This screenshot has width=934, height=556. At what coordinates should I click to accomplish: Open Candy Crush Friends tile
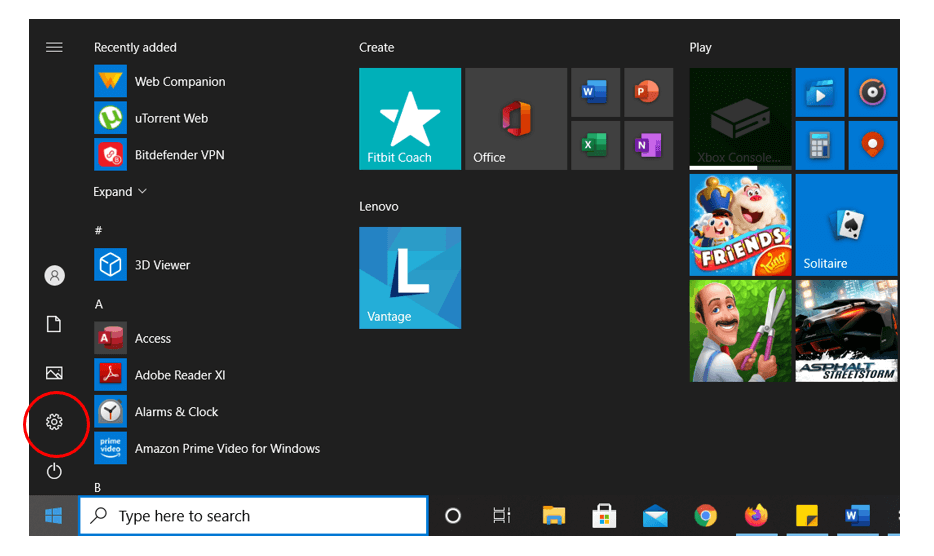740,225
